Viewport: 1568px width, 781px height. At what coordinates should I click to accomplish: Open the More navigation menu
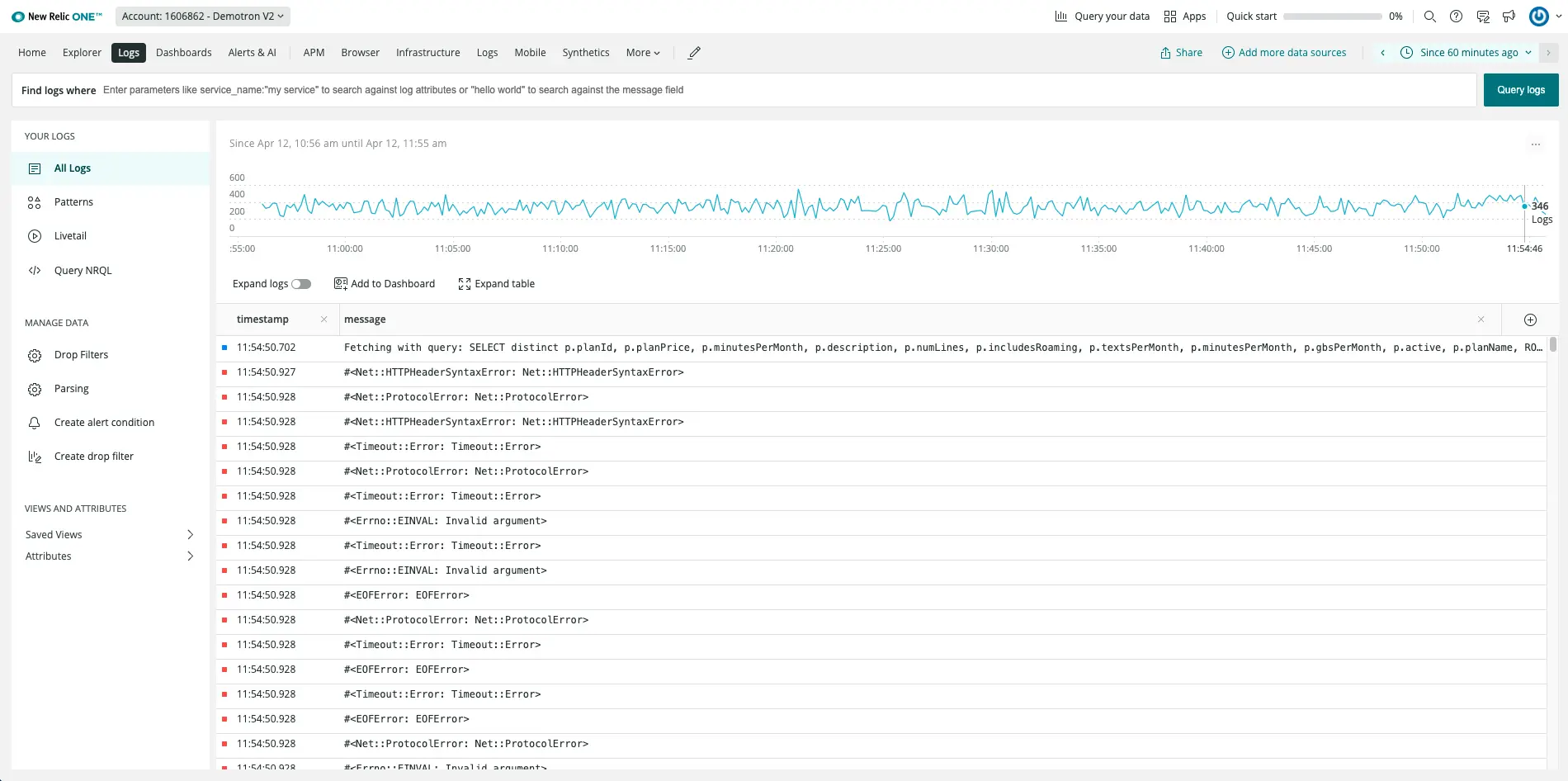point(642,52)
